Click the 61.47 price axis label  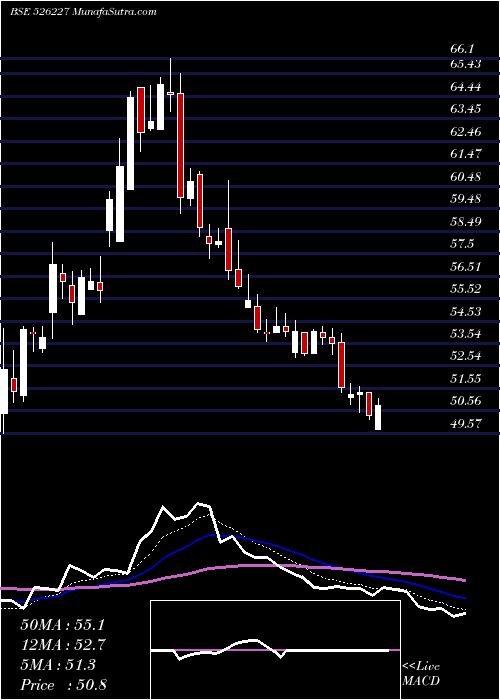click(466, 154)
